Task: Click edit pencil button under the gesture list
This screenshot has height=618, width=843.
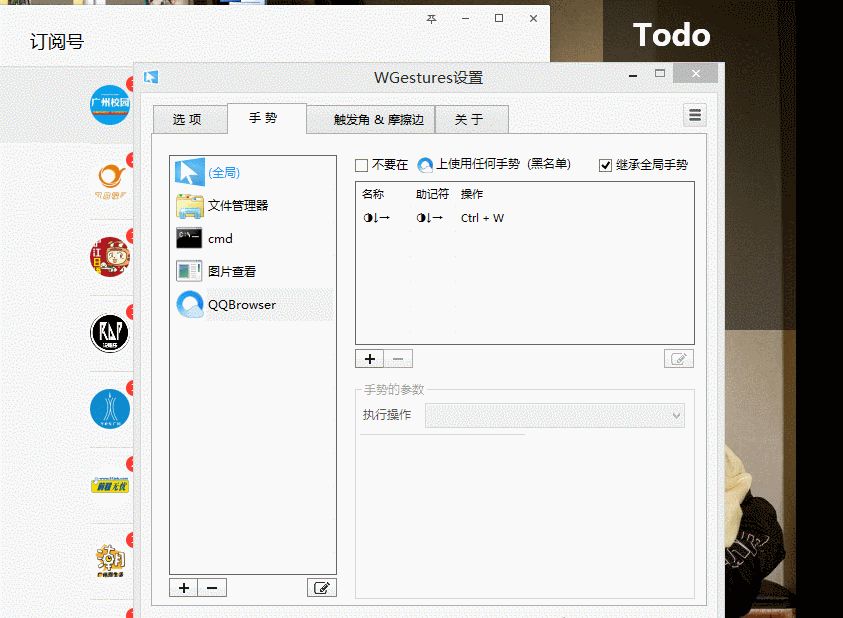Action: coord(678,359)
